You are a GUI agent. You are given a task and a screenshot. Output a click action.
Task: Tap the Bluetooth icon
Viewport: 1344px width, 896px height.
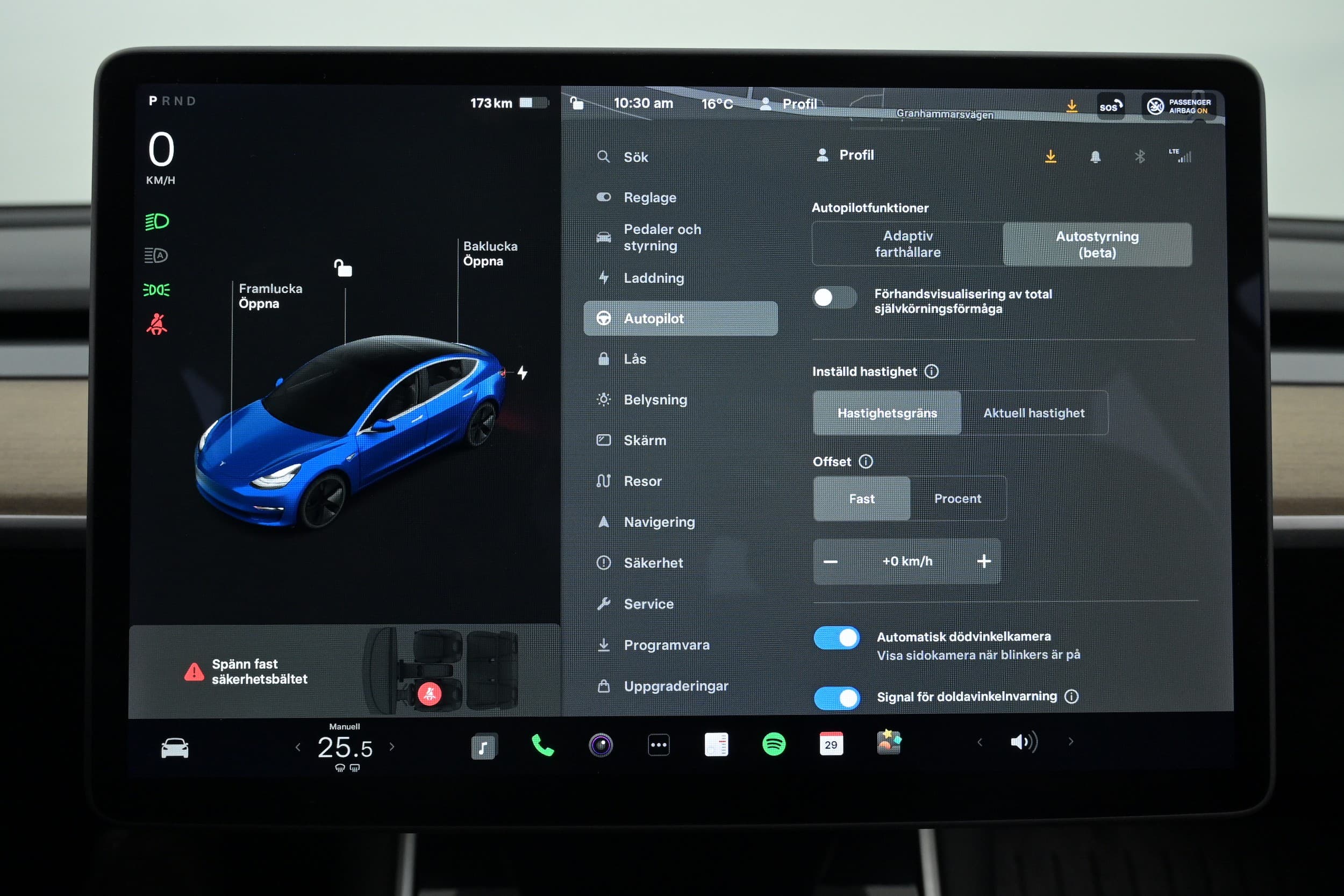1140,156
